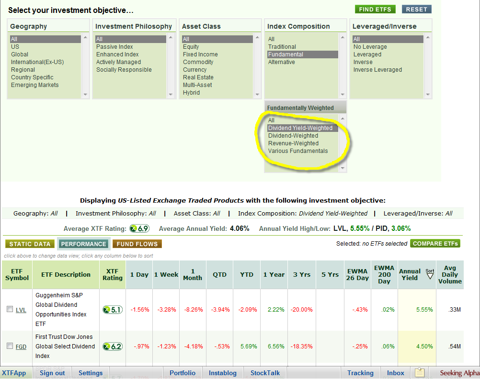Select No Leverage option
The width and height of the screenshot is (480, 379).
(x=370, y=47)
